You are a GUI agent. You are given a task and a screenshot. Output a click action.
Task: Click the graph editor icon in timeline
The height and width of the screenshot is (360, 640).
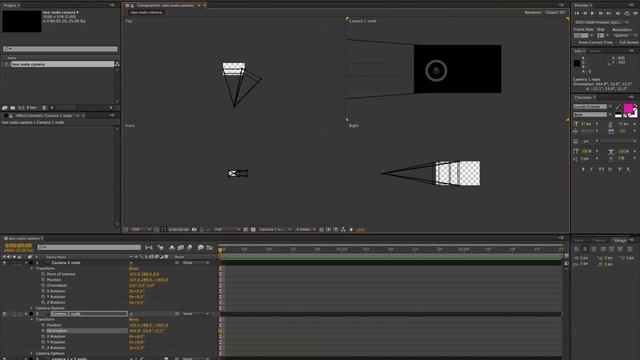click(209, 247)
